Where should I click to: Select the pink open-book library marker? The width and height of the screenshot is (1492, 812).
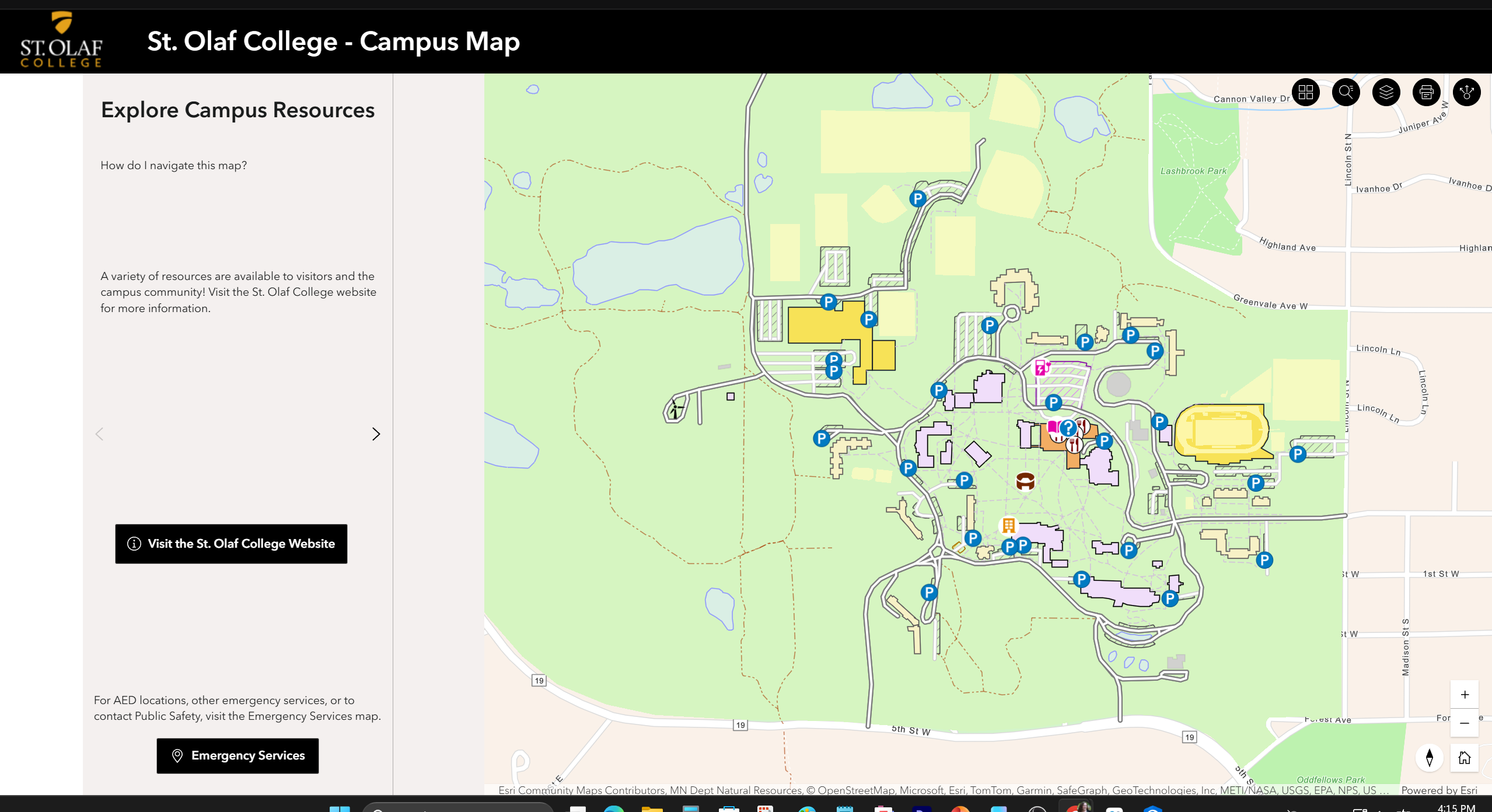point(1053,427)
